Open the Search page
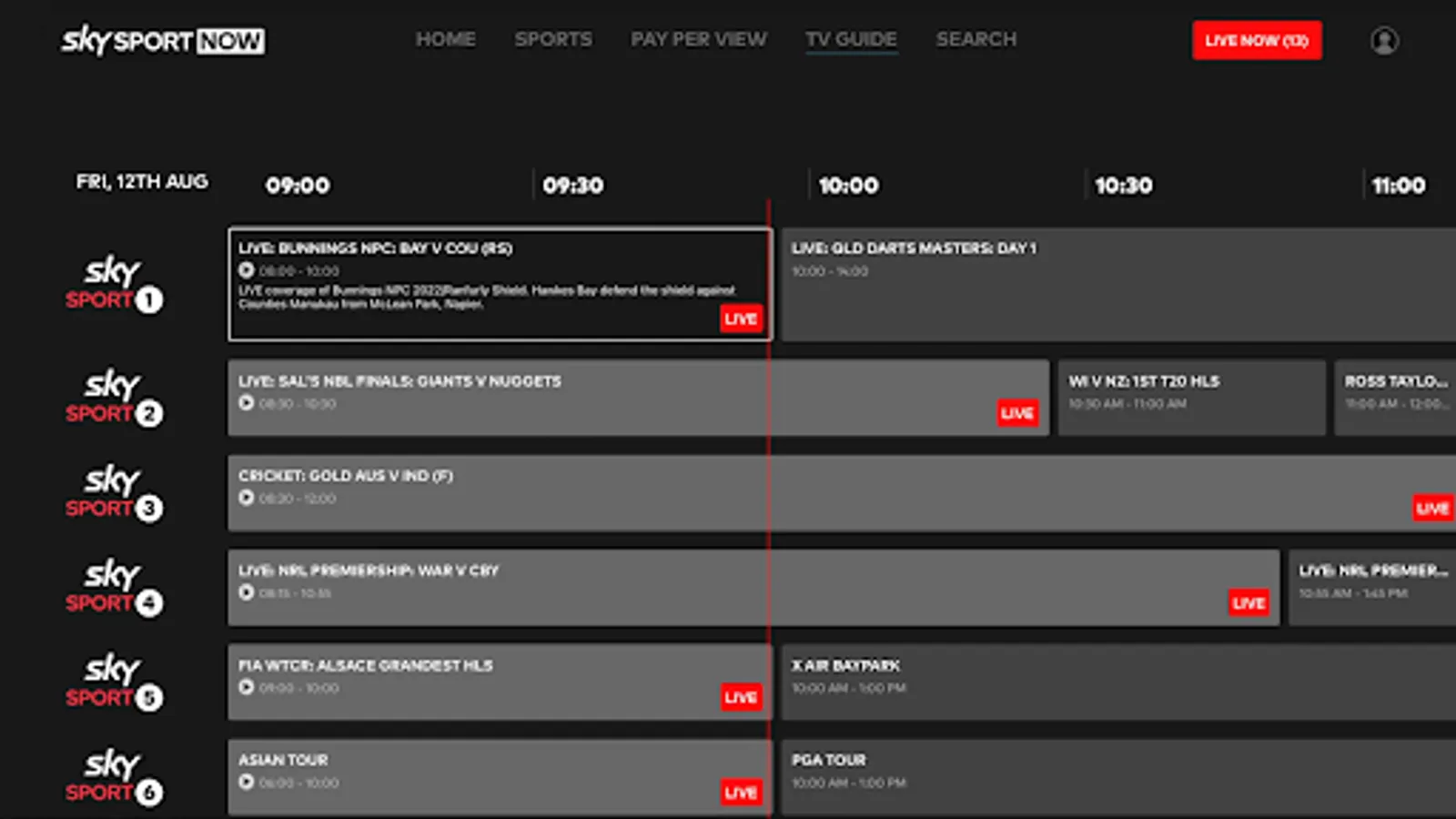1456x819 pixels. pos(976,39)
